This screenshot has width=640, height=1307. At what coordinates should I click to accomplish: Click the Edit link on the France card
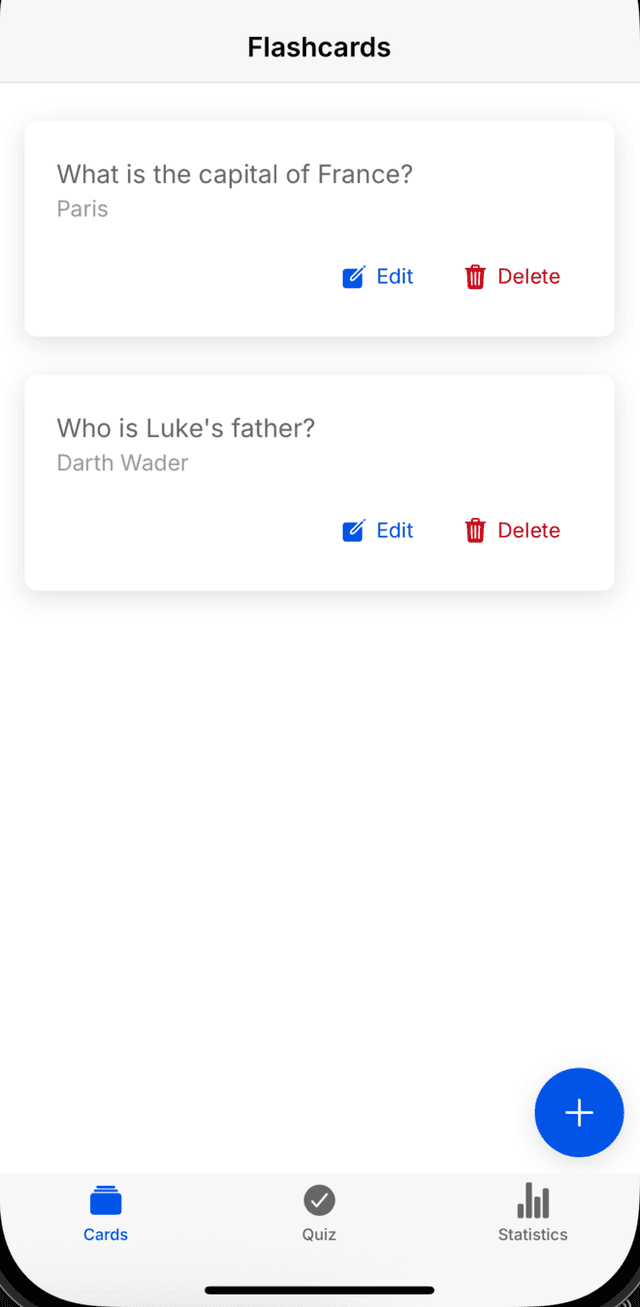pos(394,277)
